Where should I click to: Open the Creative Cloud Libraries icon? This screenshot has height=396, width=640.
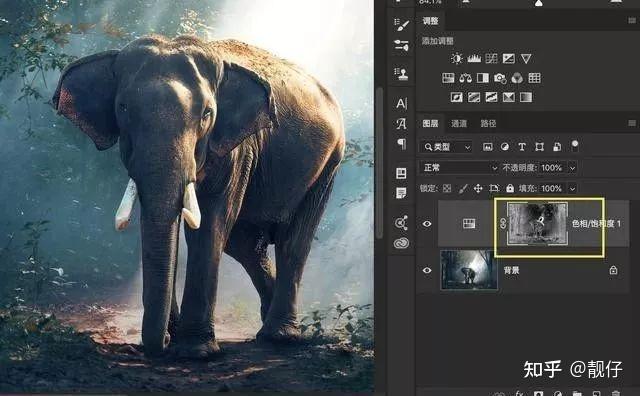click(401, 243)
